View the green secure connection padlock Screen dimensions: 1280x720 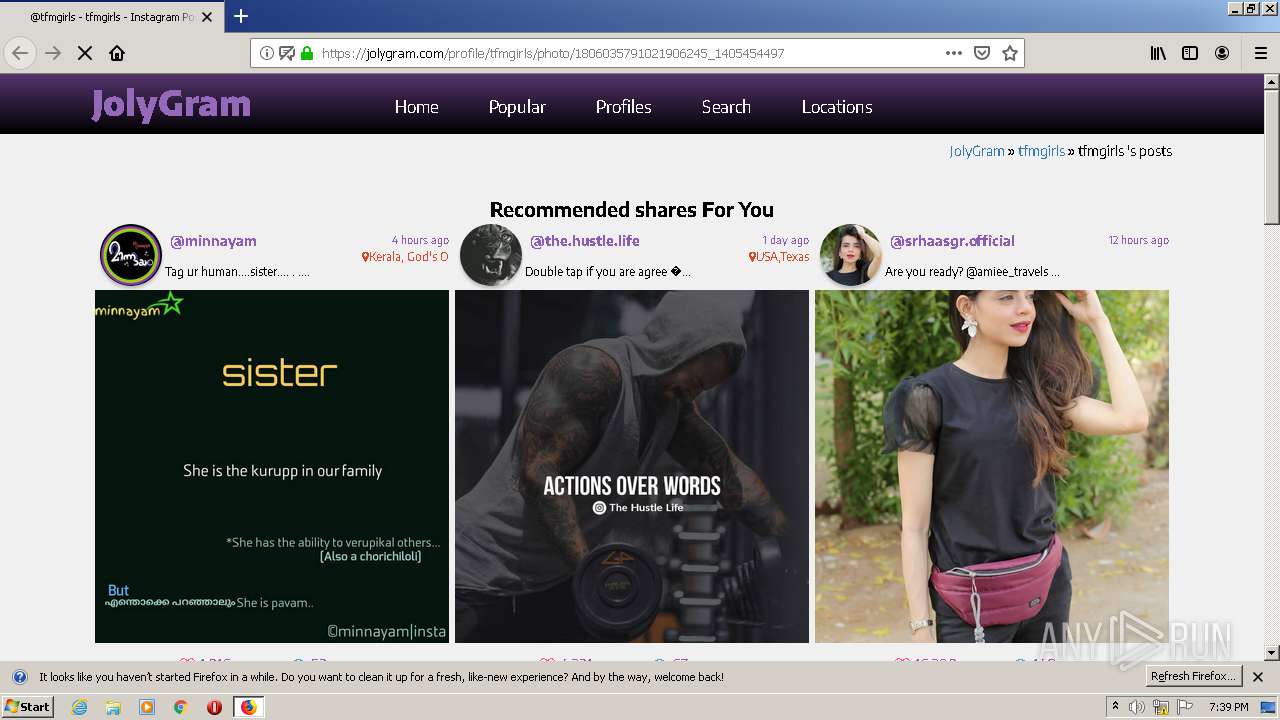(x=307, y=53)
